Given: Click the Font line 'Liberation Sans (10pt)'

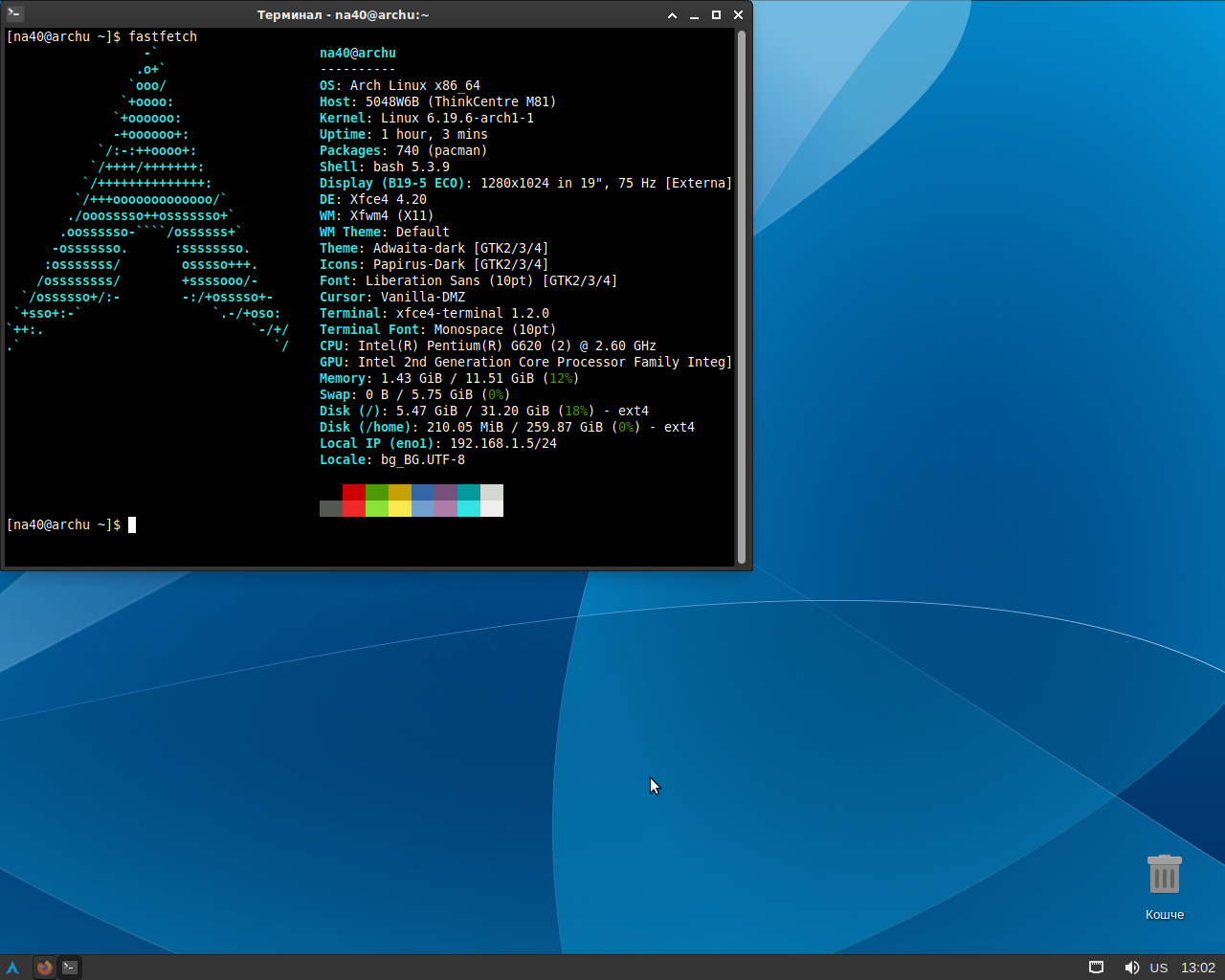Looking at the screenshot, I should [469, 280].
